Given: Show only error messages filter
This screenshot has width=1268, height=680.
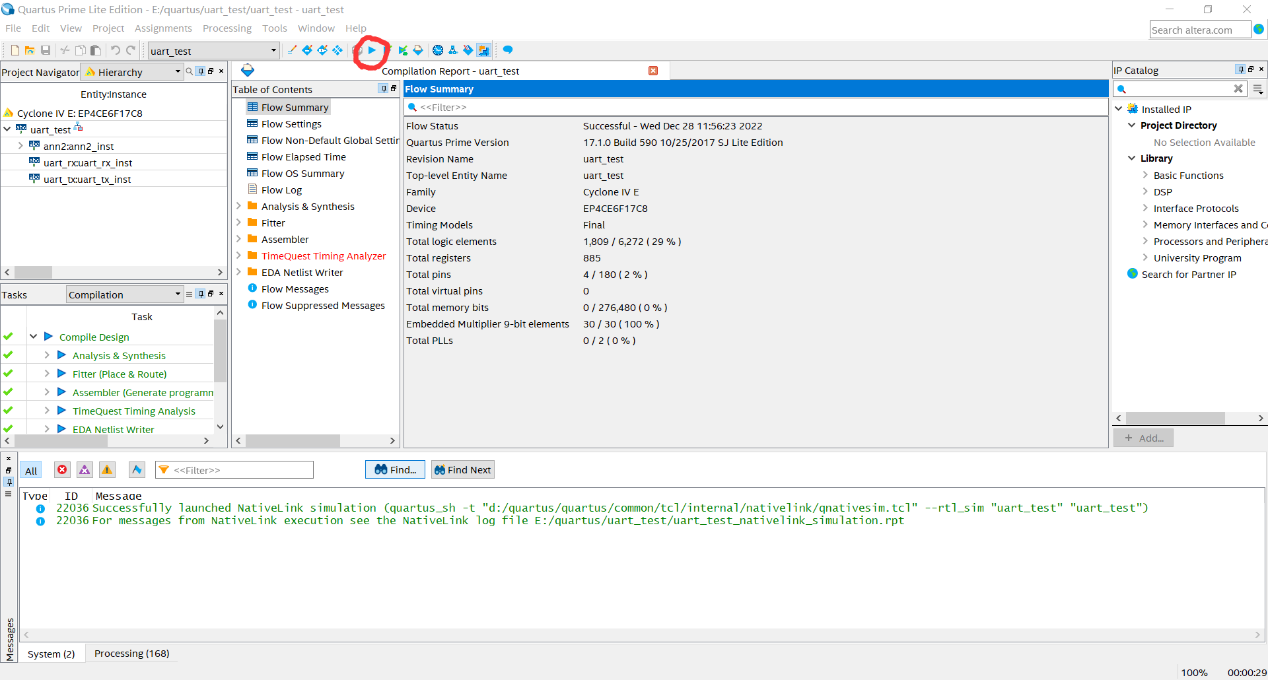Looking at the screenshot, I should [x=62, y=470].
